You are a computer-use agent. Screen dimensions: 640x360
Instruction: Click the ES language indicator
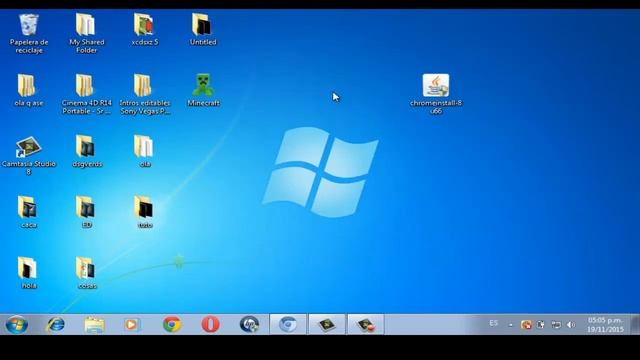[494, 323]
